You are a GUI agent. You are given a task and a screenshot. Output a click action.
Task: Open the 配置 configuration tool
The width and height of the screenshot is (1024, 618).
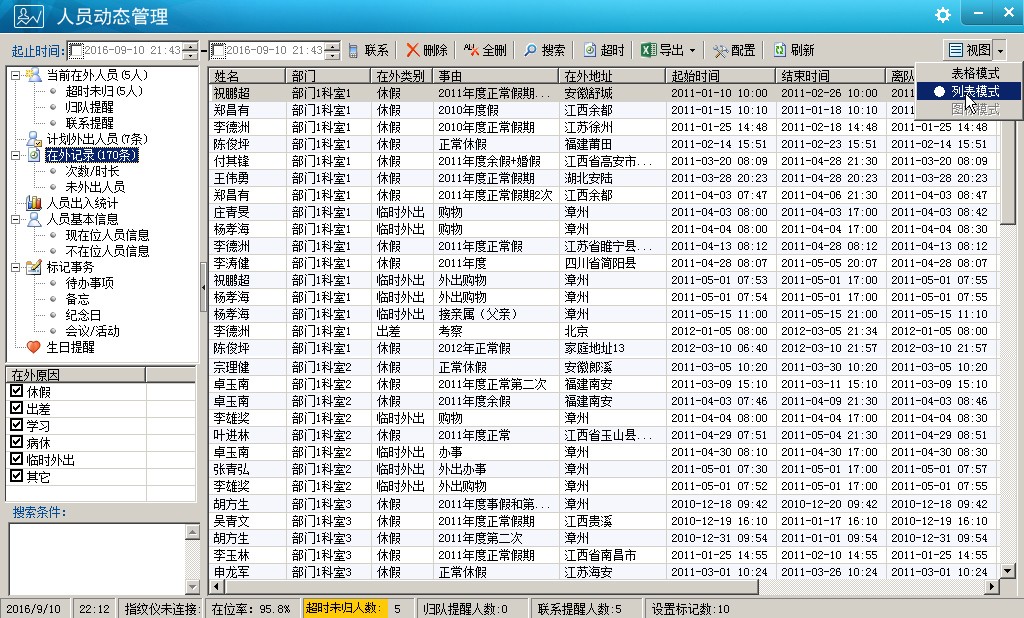coord(735,50)
